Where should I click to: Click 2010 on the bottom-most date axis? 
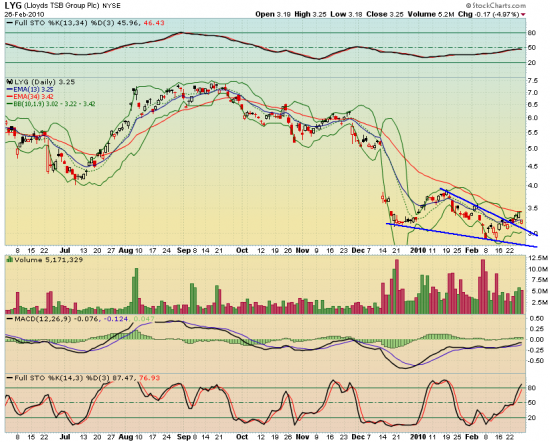point(418,437)
